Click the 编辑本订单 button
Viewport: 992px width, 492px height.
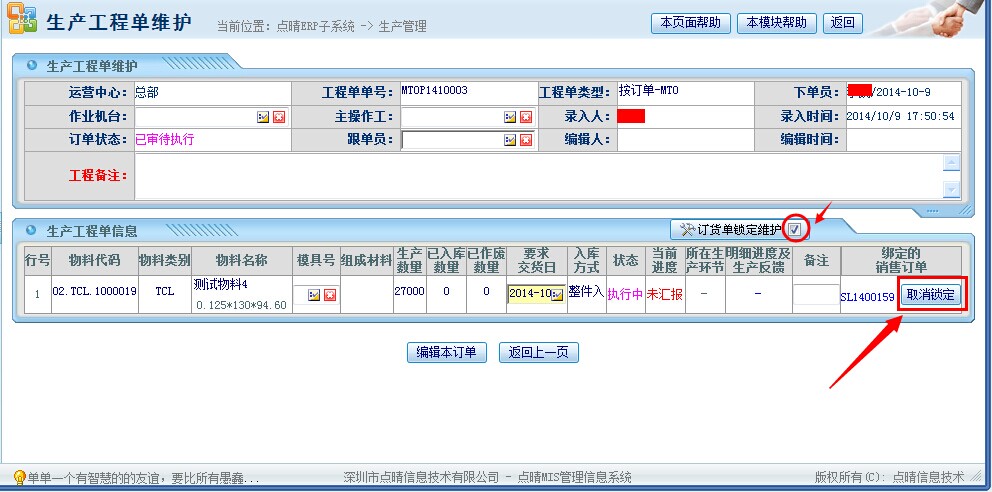tap(447, 352)
